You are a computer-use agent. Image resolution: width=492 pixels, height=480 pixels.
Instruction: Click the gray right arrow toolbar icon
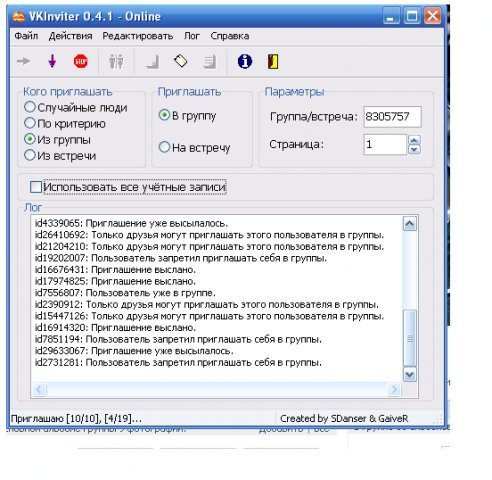[23, 61]
